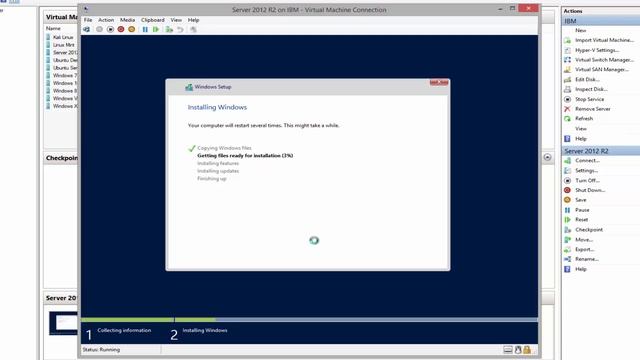The height and width of the screenshot is (360, 640).
Task: Turn off the VM using the toolbar icon
Action: [110, 29]
